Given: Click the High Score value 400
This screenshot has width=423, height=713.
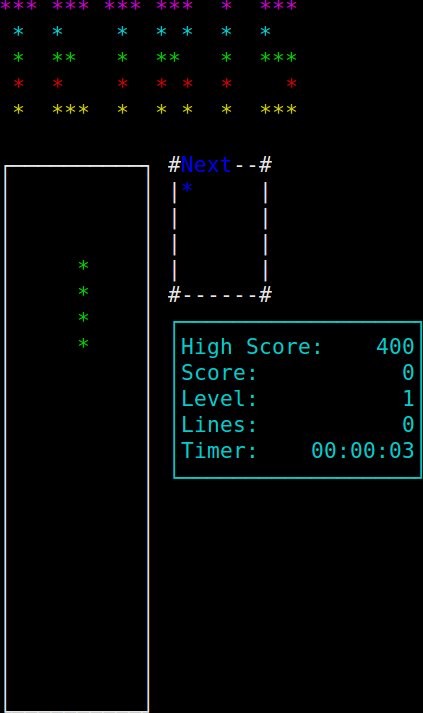Looking at the screenshot, I should [x=395, y=347].
